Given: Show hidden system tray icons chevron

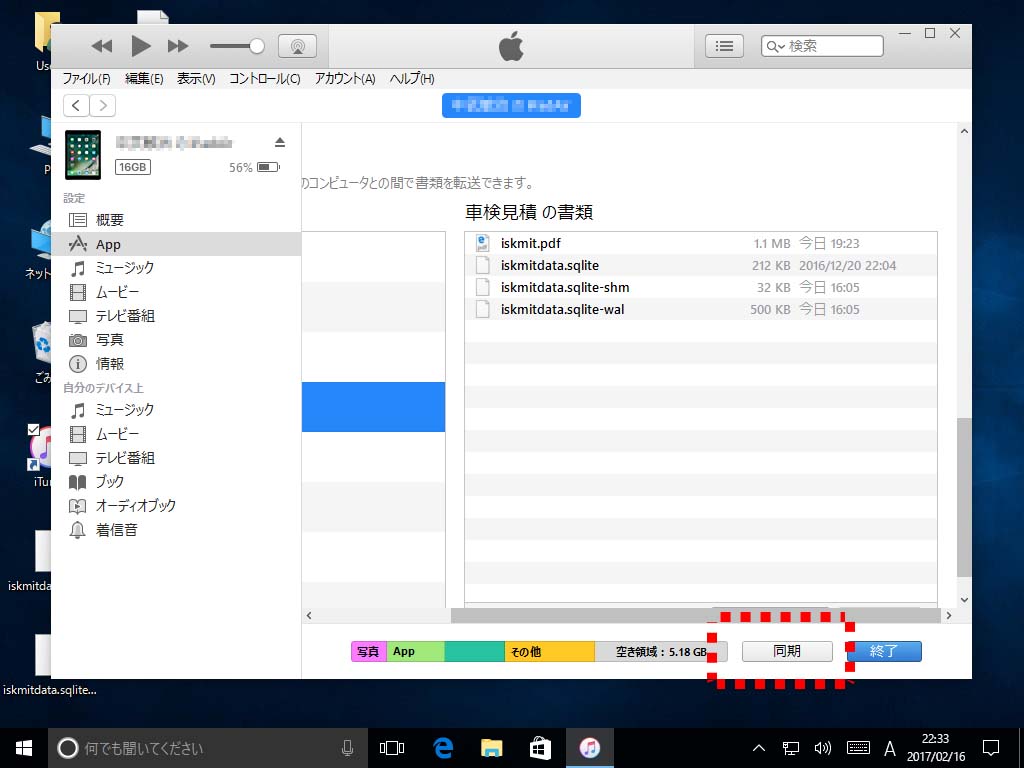Looking at the screenshot, I should pyautogui.click(x=758, y=748).
